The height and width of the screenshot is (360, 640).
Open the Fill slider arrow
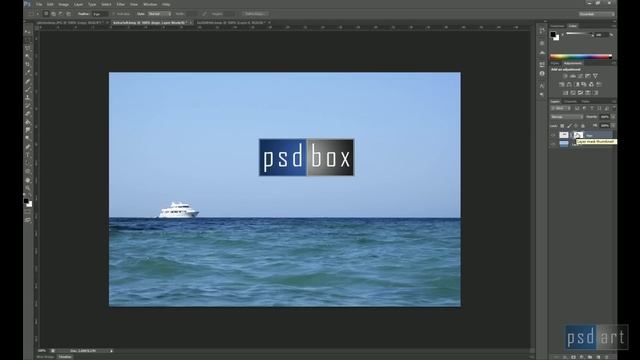[x=613, y=126]
